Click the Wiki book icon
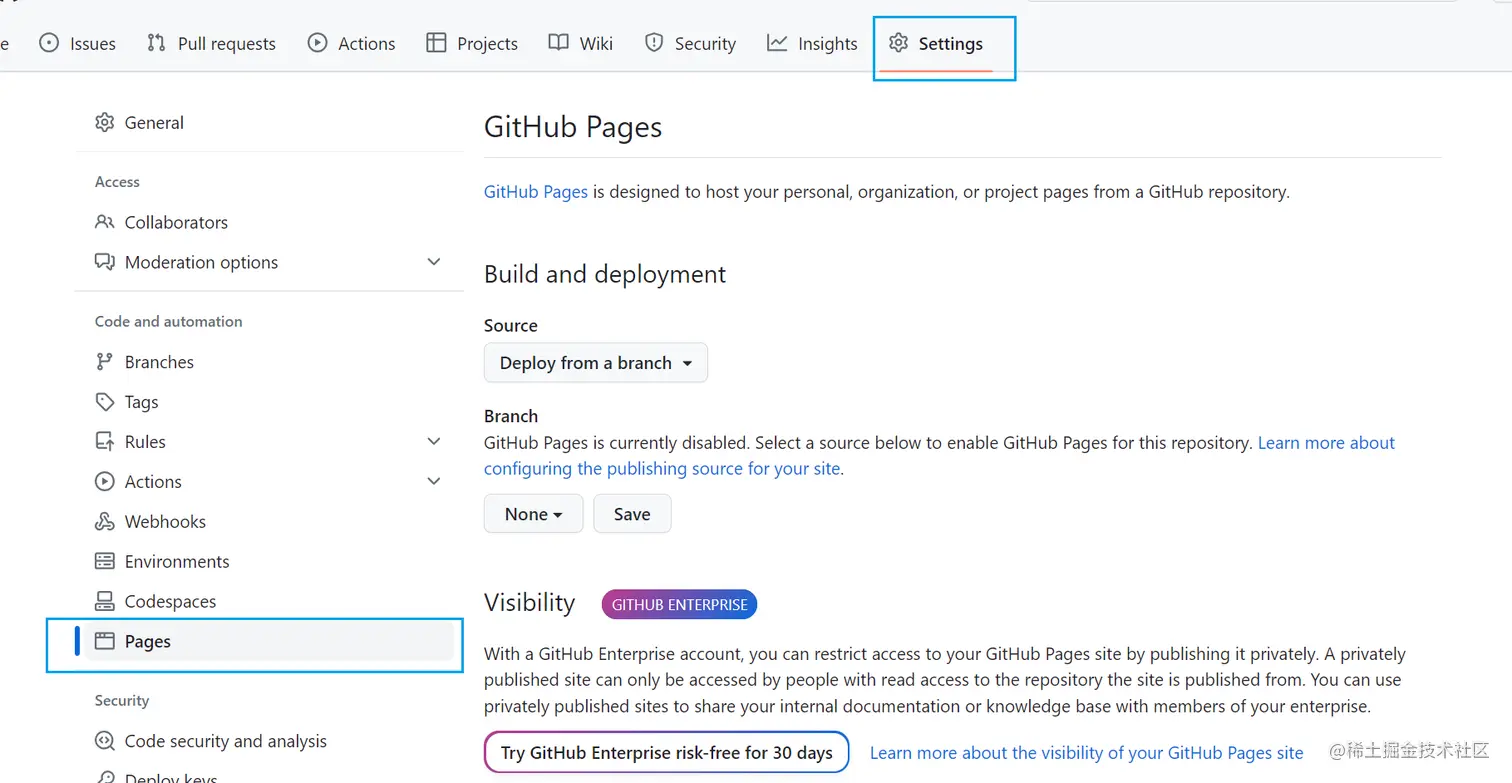The image size is (1512, 783). (x=559, y=43)
